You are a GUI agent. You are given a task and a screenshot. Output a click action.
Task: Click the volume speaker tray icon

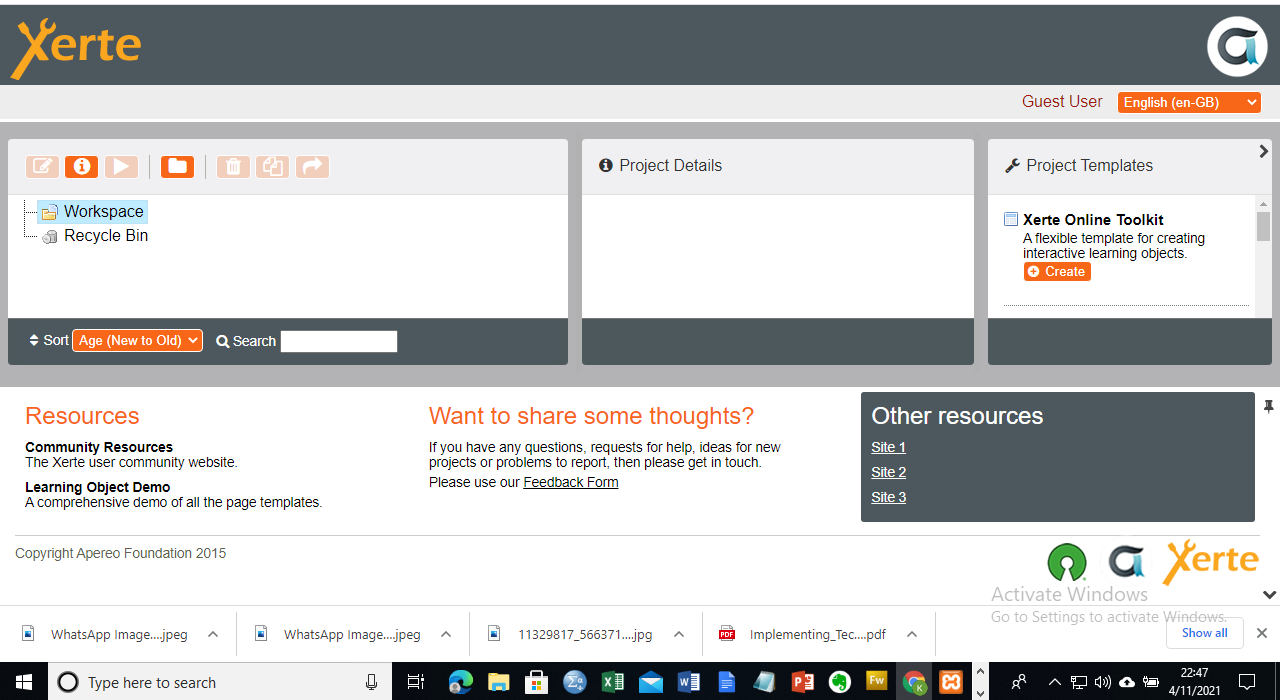tap(1103, 682)
